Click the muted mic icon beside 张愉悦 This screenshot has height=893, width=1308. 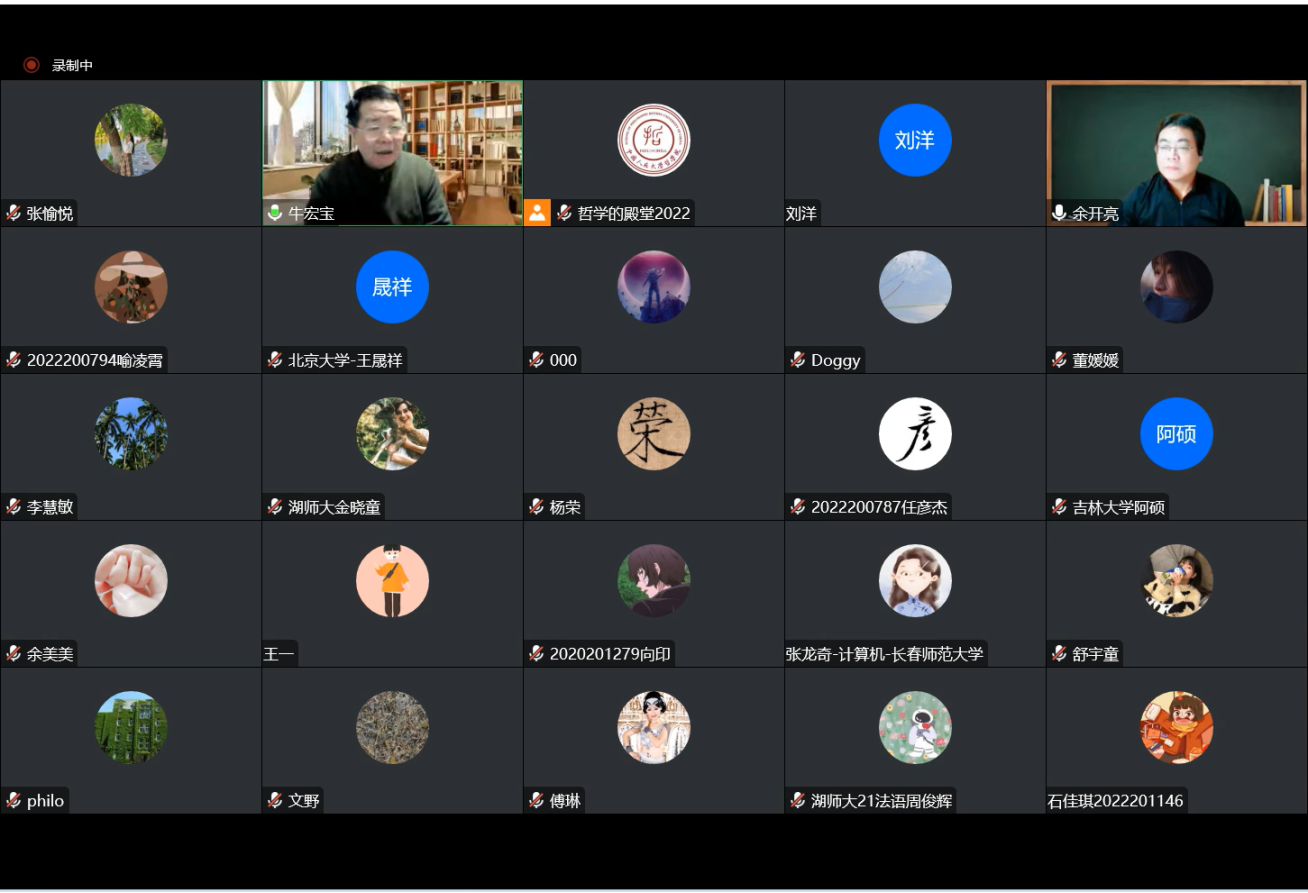14,213
